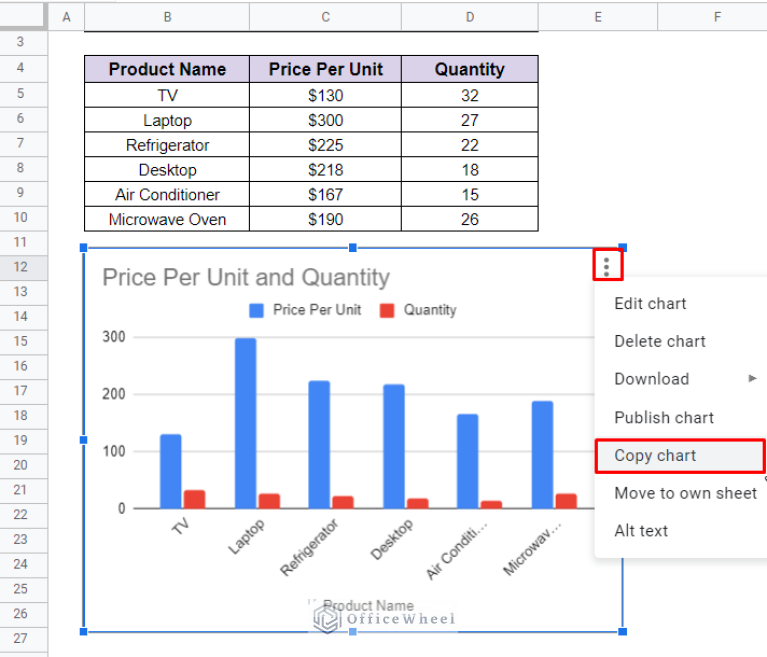Click the $300 price cell
The width and height of the screenshot is (767, 657).
(x=325, y=120)
